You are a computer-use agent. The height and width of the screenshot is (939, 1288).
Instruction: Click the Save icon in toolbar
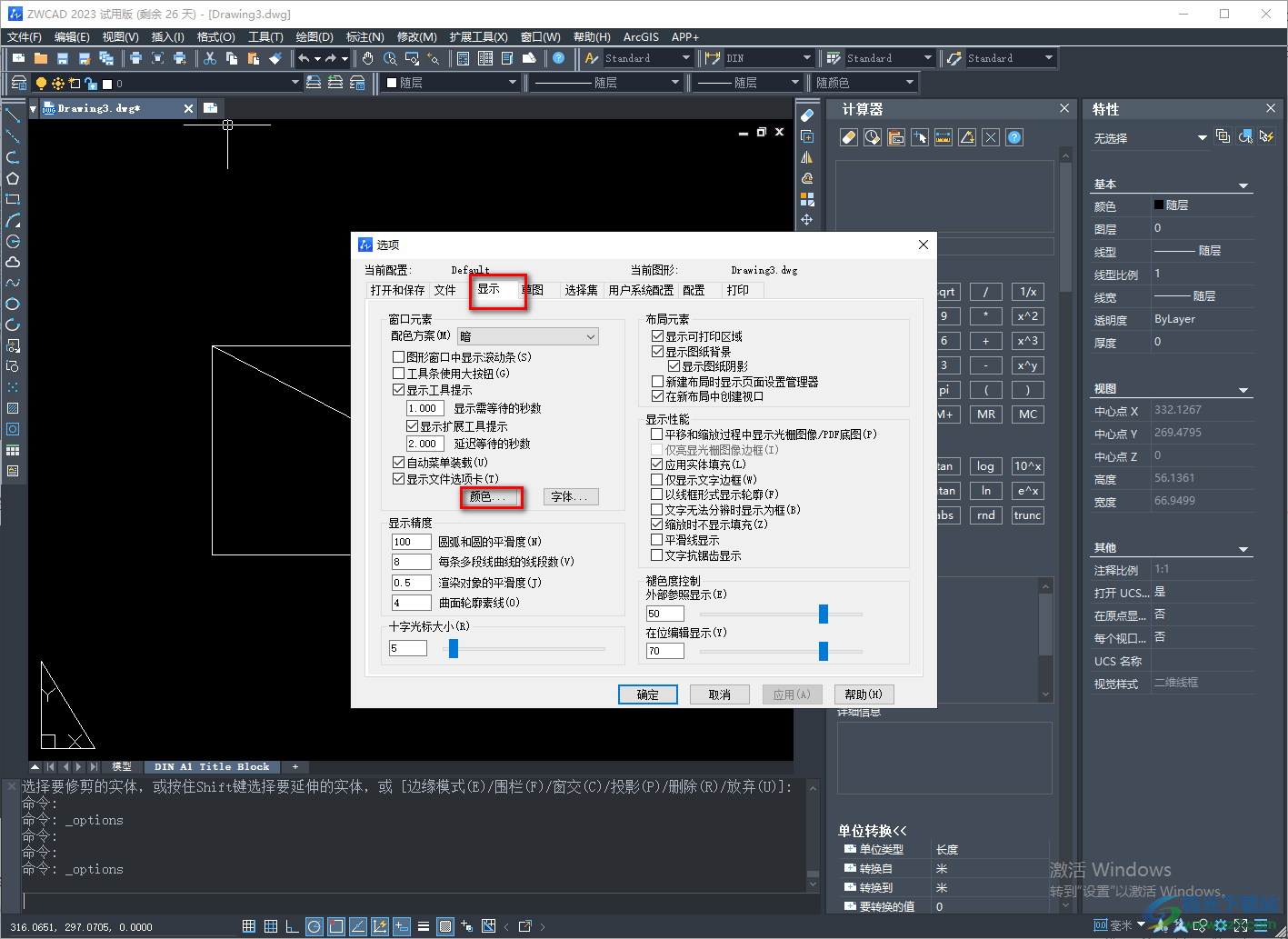[63, 58]
